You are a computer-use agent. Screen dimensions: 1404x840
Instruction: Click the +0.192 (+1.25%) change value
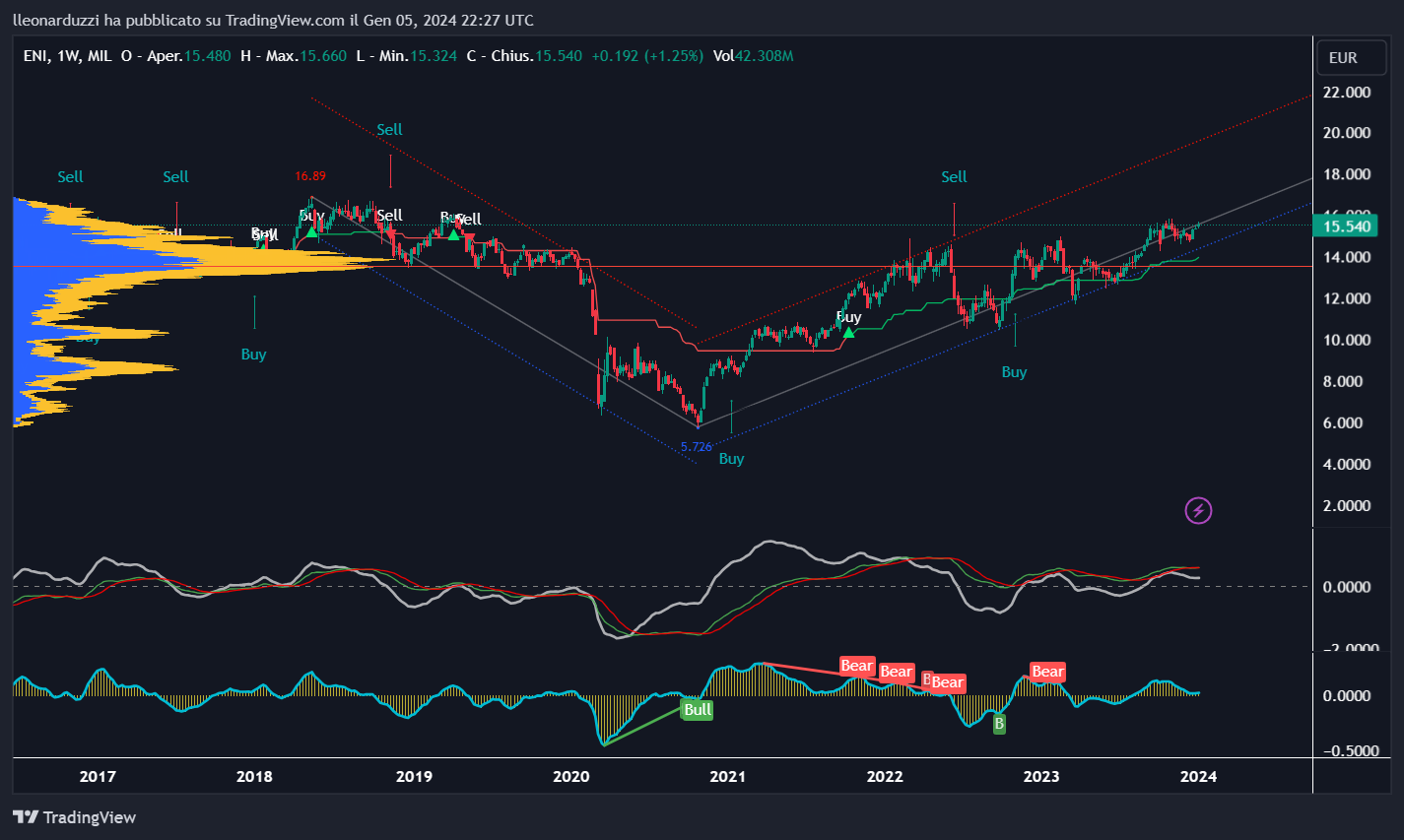coord(647,56)
